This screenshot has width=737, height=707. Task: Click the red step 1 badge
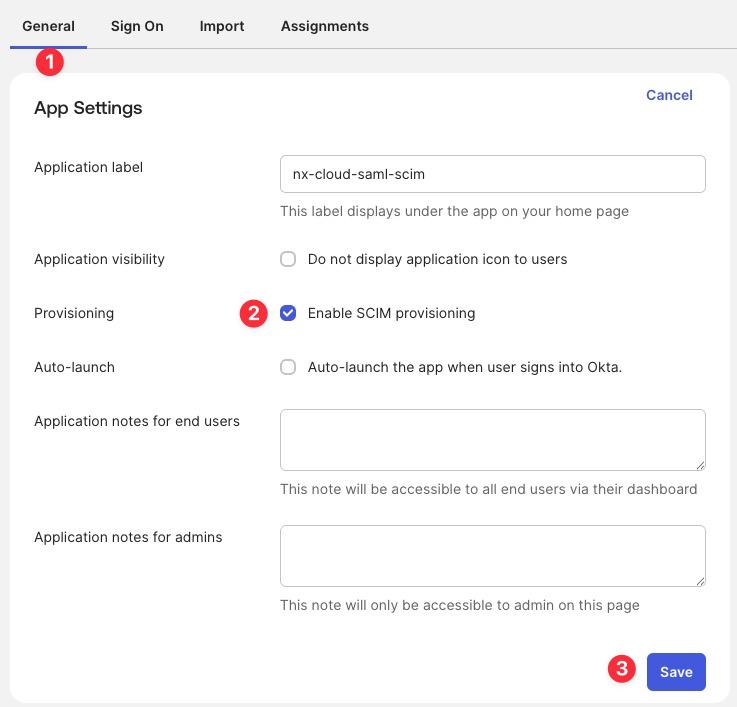click(49, 62)
